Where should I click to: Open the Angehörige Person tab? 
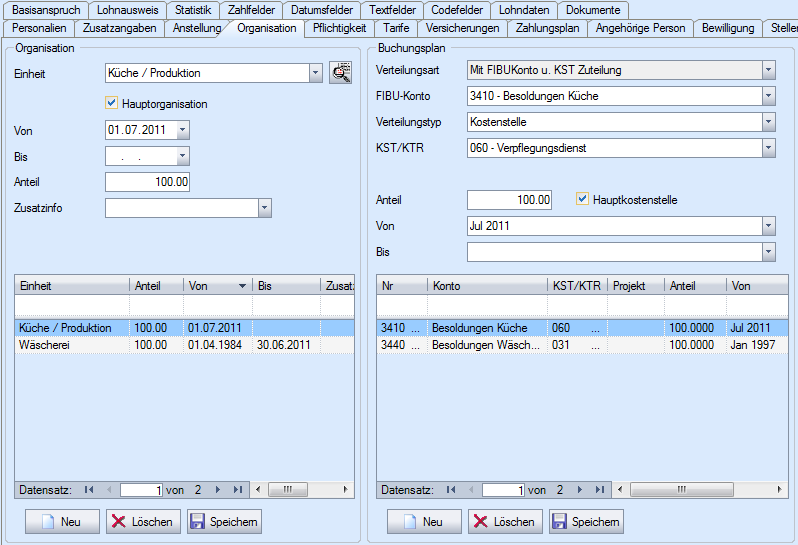coord(640,28)
